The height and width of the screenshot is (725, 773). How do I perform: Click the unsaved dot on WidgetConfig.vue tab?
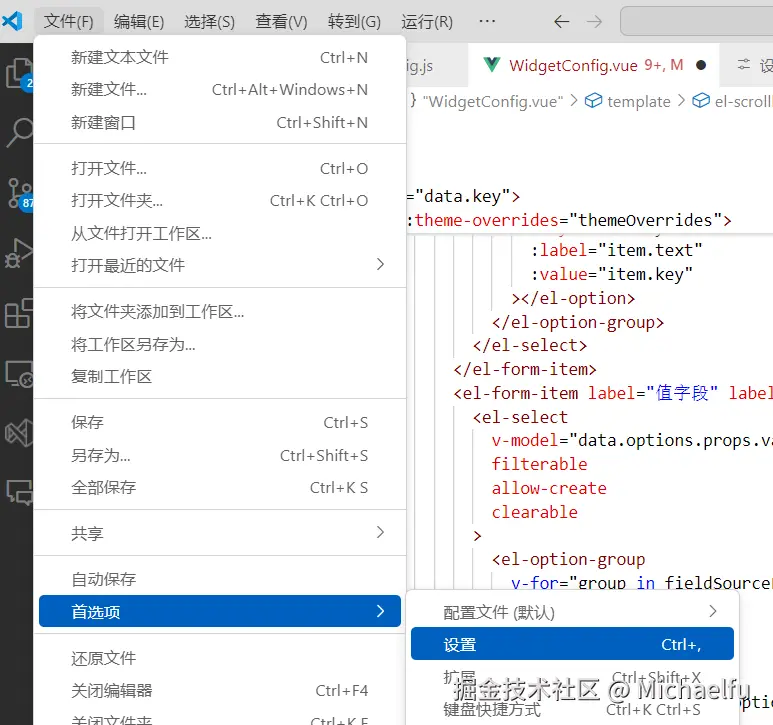[x=701, y=65]
